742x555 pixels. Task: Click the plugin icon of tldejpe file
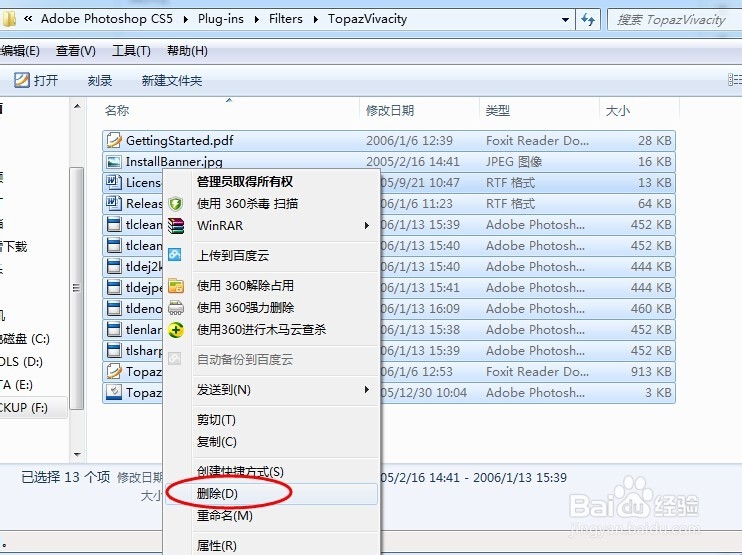tap(114, 287)
